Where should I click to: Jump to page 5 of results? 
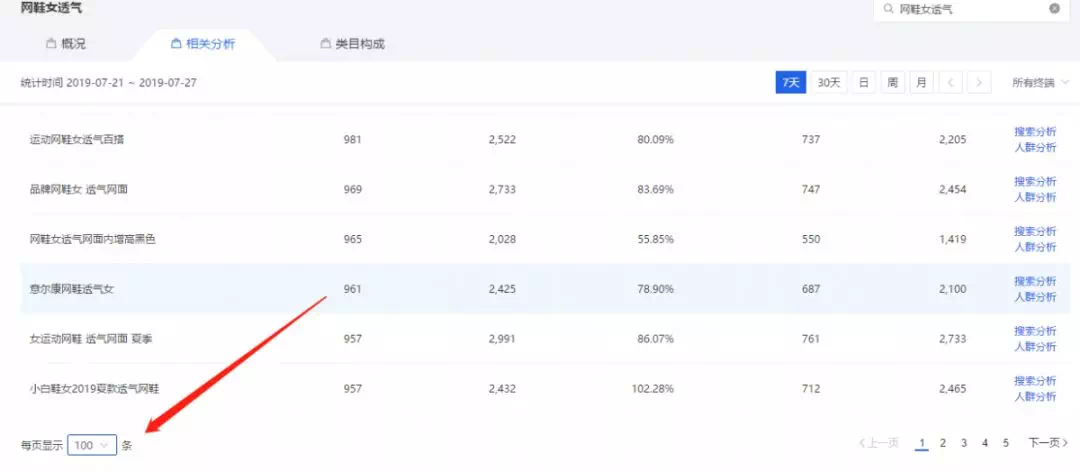[x=1006, y=443]
